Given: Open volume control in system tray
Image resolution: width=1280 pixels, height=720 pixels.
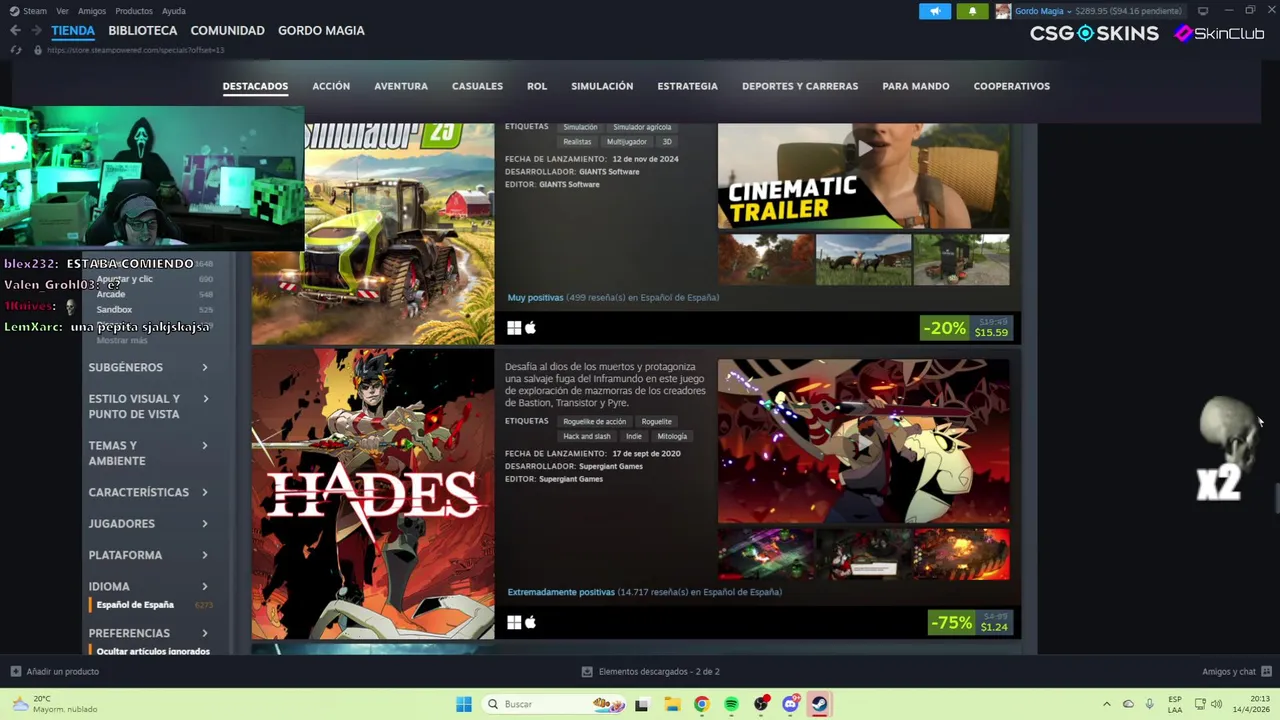Looking at the screenshot, I should pyautogui.click(x=1217, y=704).
